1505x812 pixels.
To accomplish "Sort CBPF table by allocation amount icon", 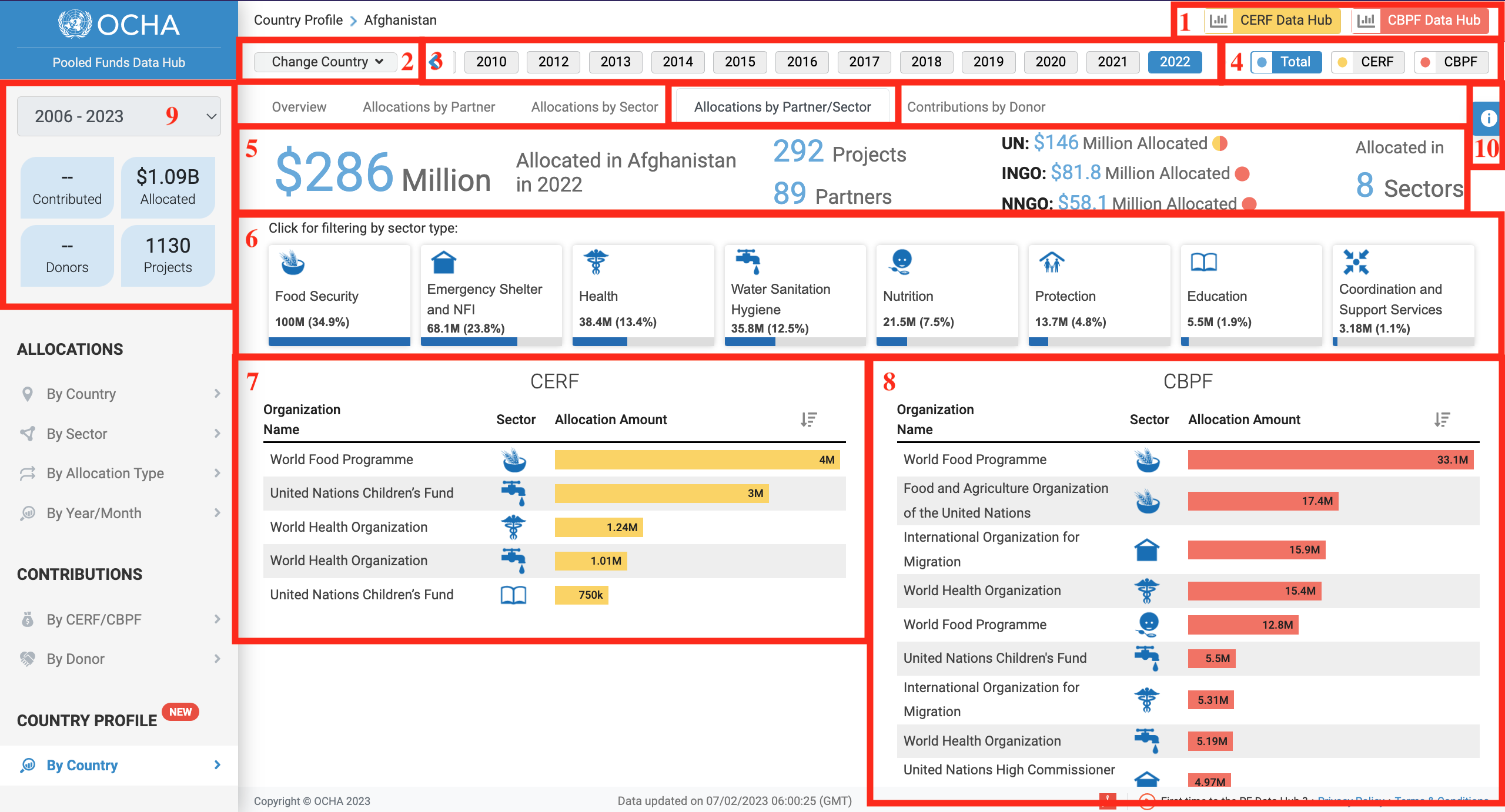I will [x=1442, y=420].
